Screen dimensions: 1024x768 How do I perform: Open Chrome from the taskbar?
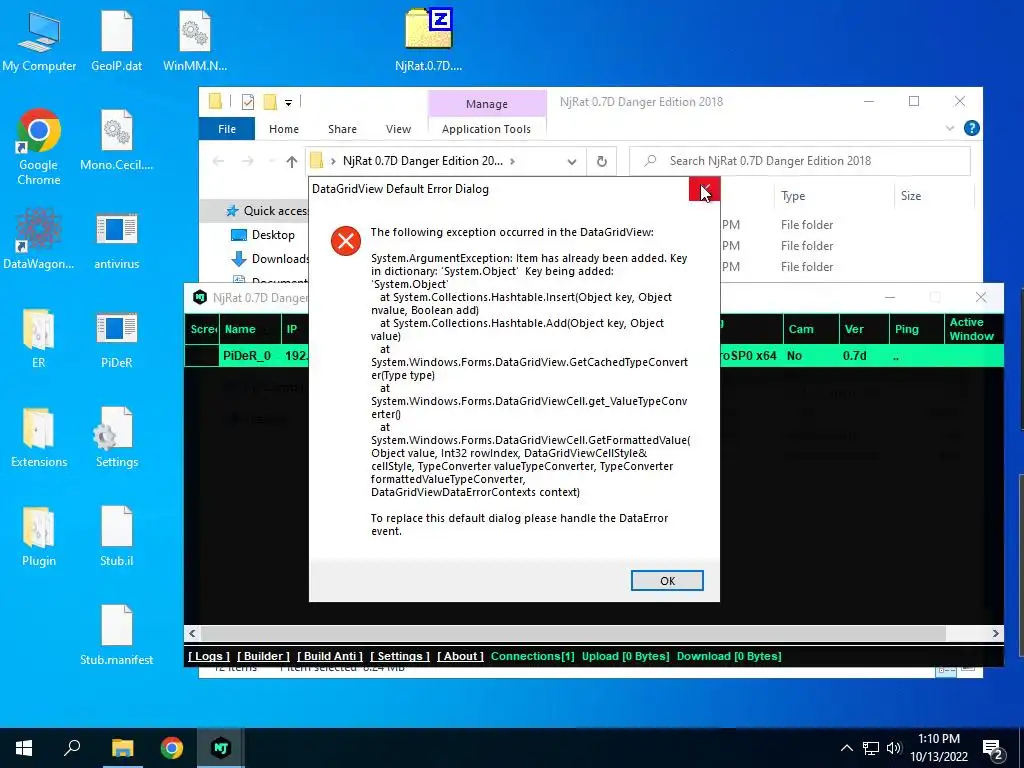pyautogui.click(x=172, y=748)
